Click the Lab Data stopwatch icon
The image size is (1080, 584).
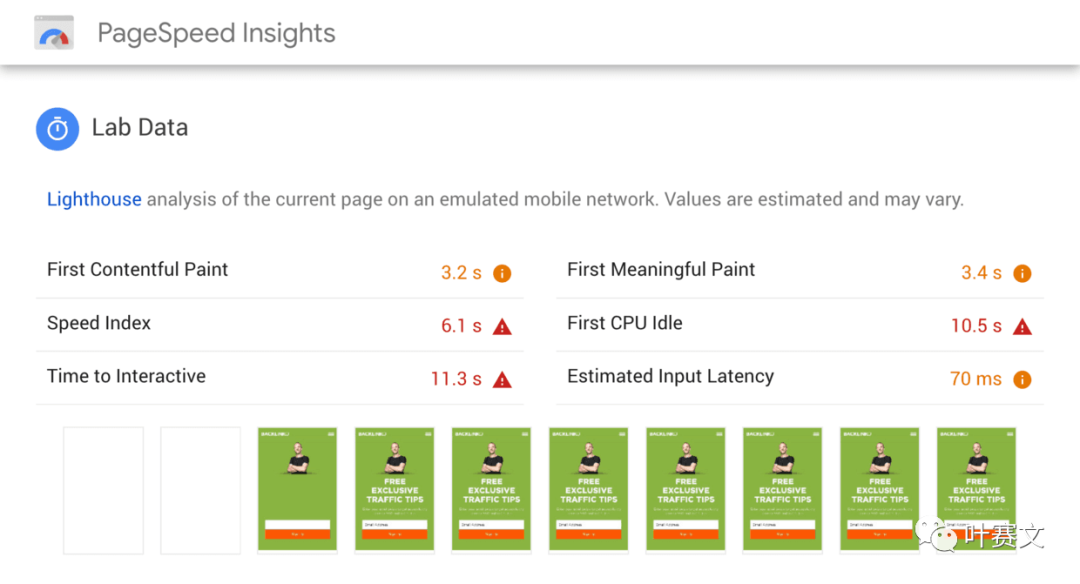[x=58, y=129]
